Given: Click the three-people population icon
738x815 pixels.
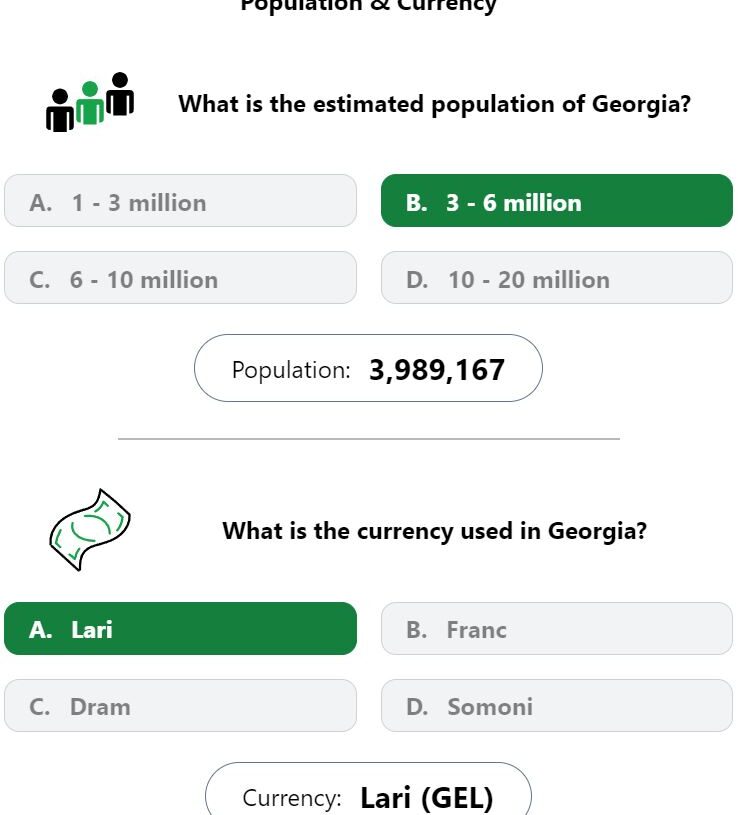Looking at the screenshot, I should tap(90, 102).
